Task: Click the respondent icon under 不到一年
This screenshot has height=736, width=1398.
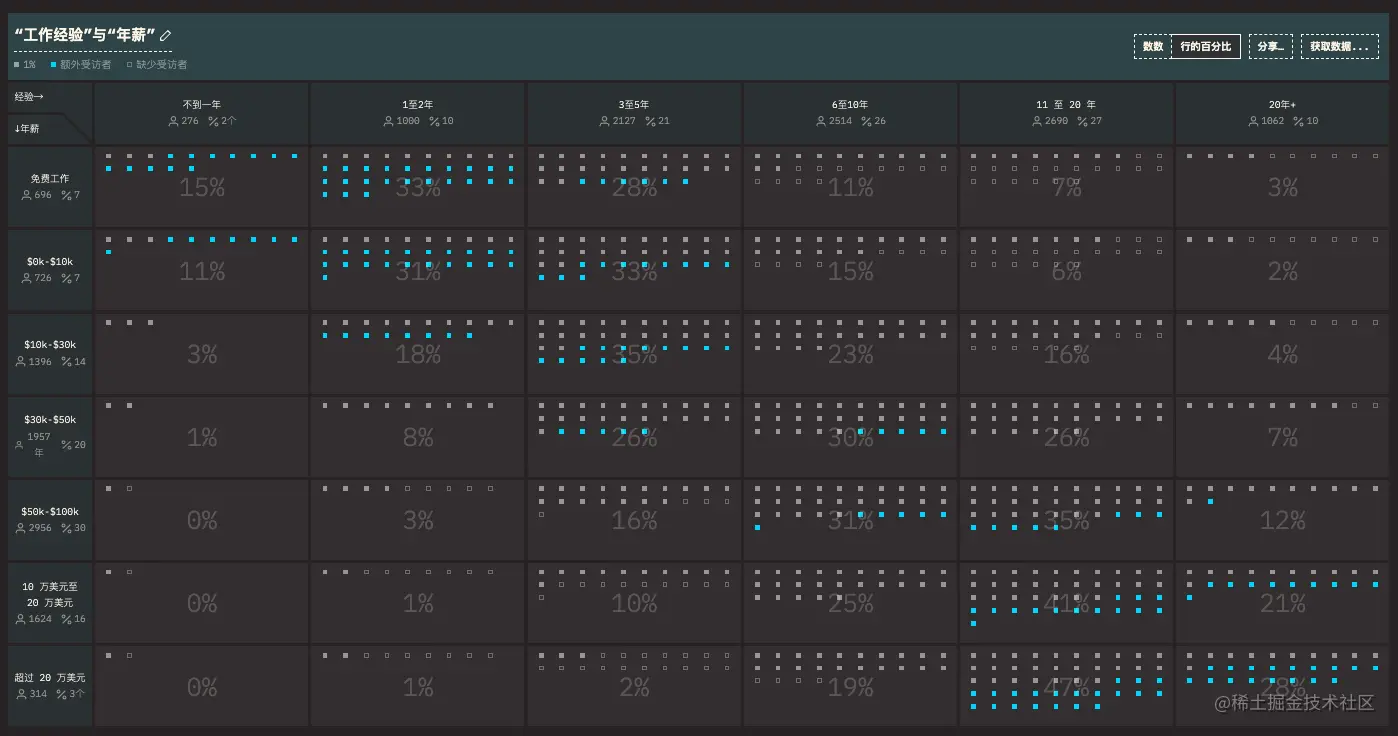Action: point(173,121)
